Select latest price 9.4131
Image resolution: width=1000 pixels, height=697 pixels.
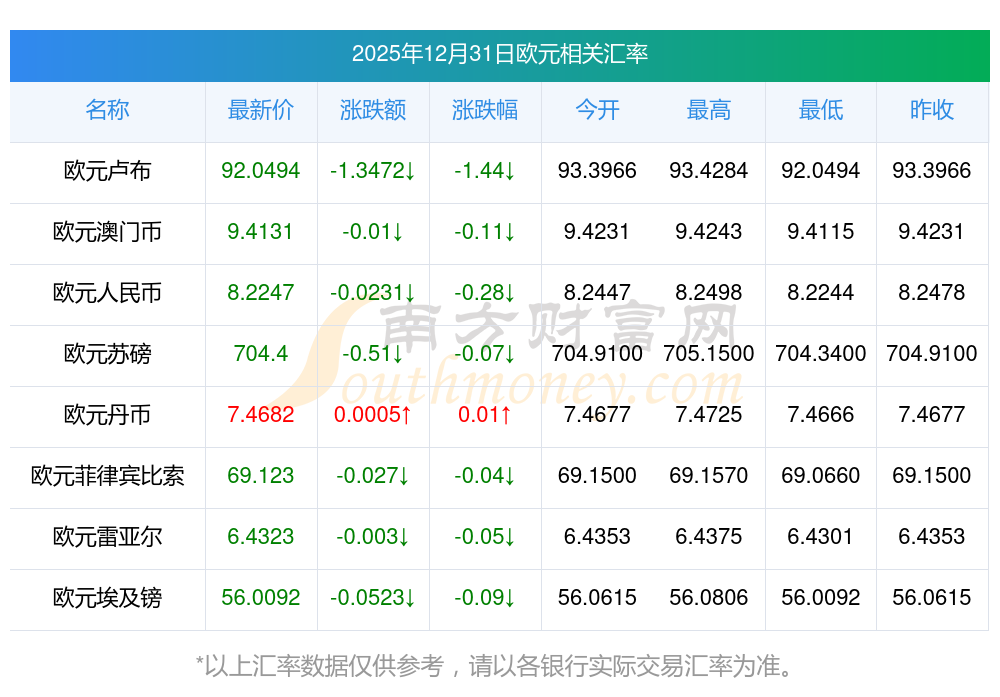click(260, 231)
